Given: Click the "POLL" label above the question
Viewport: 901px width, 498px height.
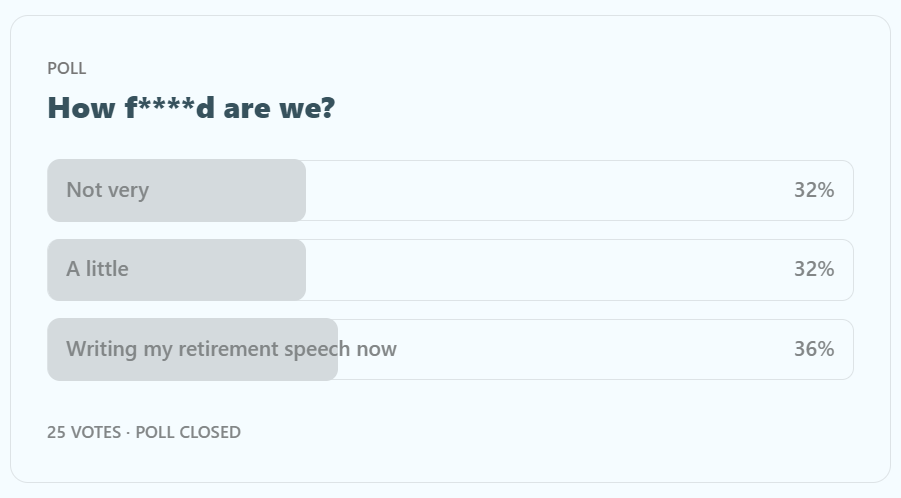Looking at the screenshot, I should 67,68.
